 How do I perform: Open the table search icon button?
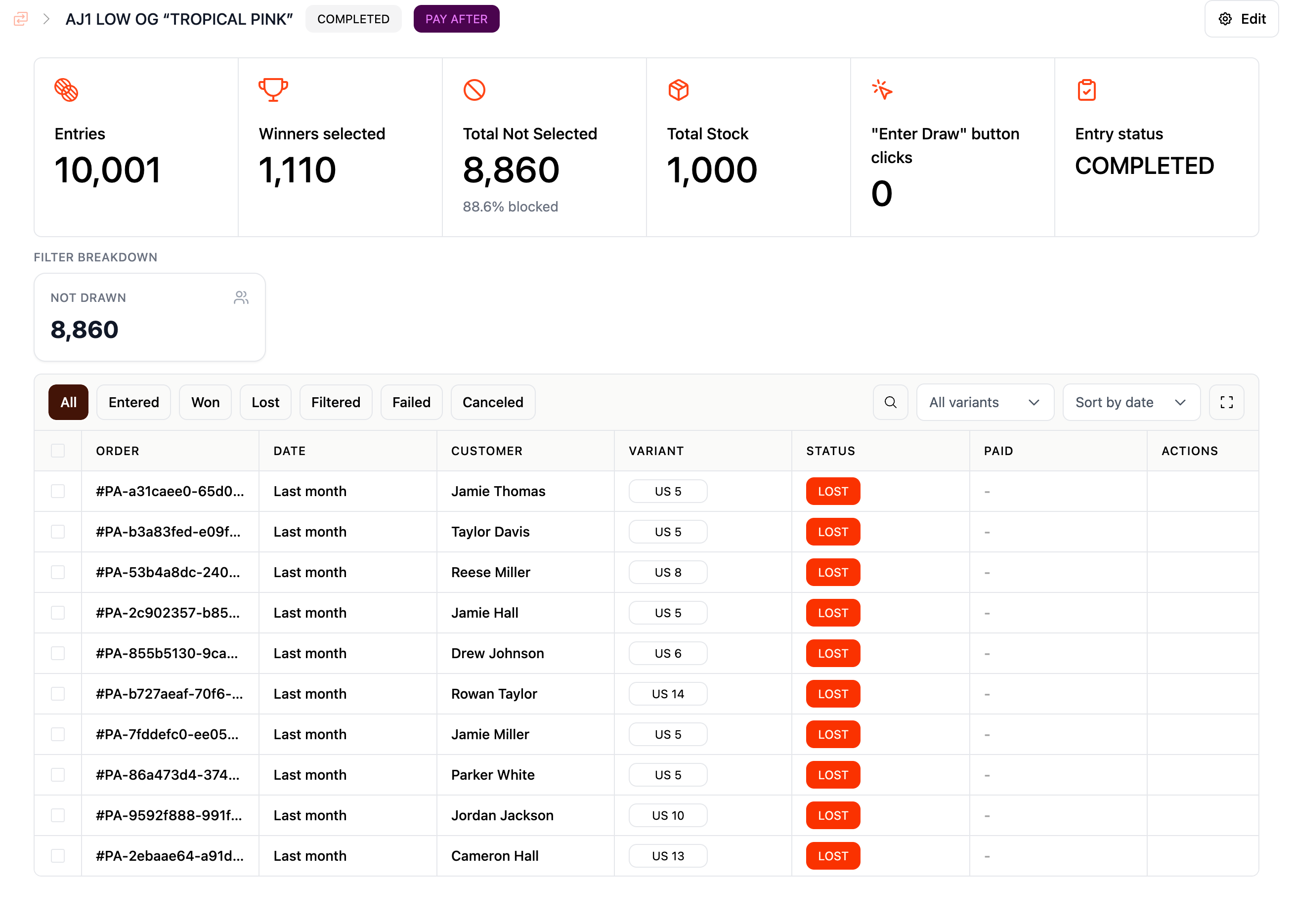point(890,402)
